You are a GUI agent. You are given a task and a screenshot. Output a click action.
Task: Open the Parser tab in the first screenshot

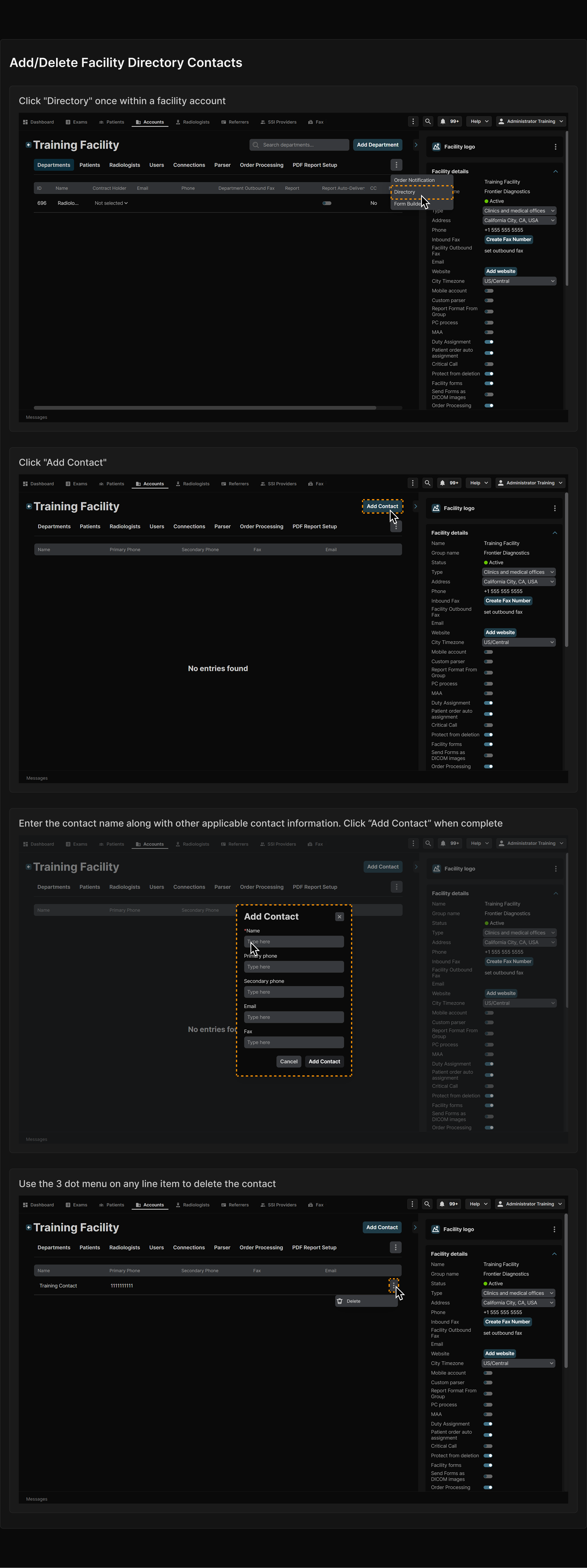(x=223, y=165)
